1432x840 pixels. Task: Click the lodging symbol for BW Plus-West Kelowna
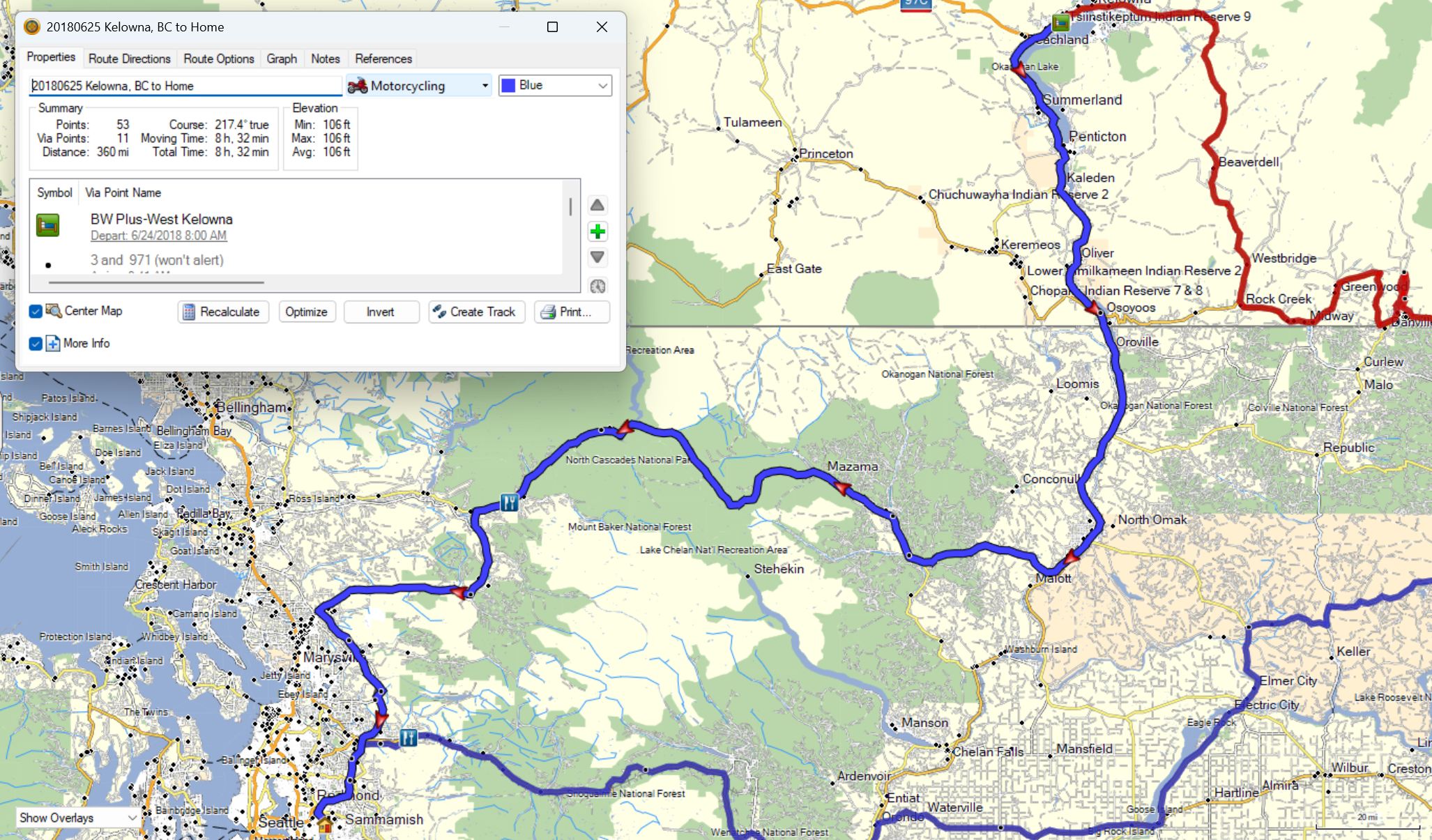(48, 225)
